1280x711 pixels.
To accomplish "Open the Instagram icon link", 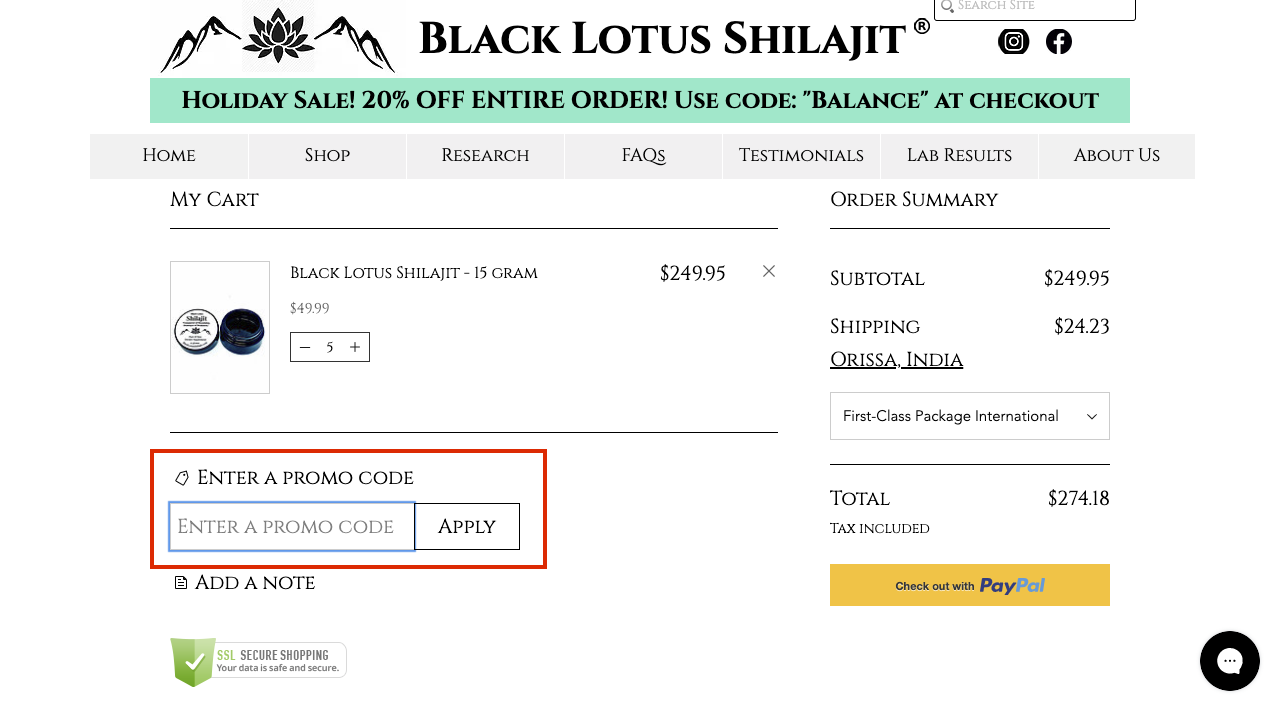I will tap(1013, 41).
